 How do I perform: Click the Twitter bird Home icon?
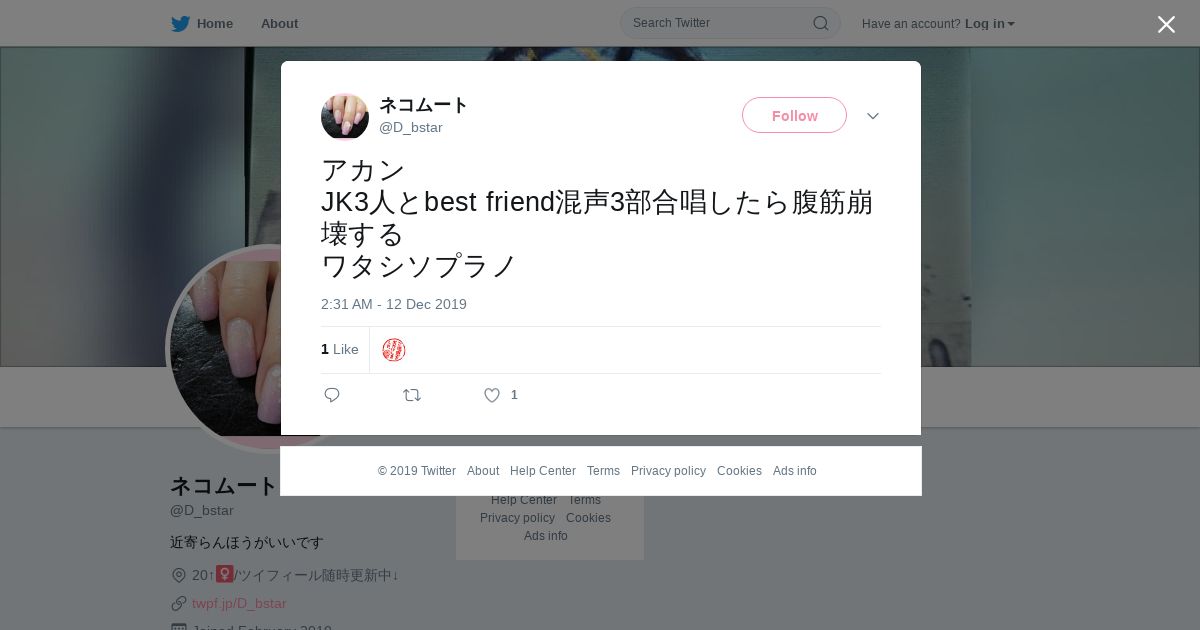180,24
